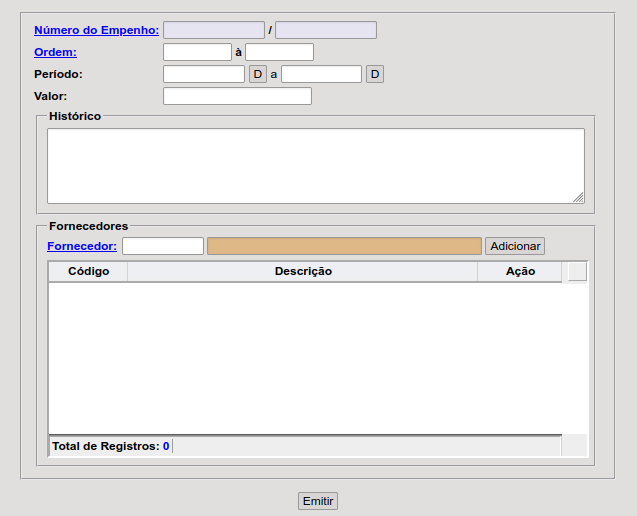Image resolution: width=637 pixels, height=516 pixels.
Task: Click the Período start date field
Action: [204, 74]
